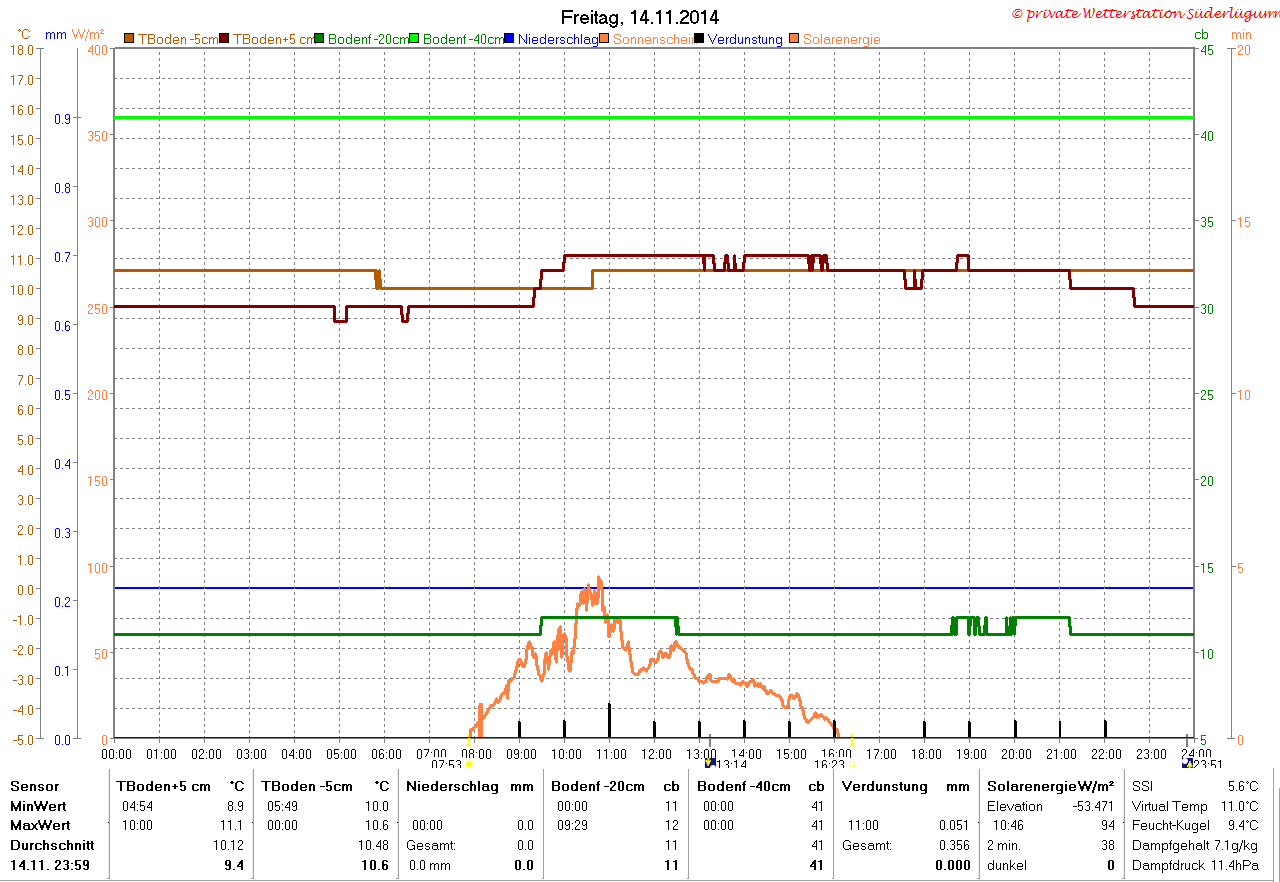Click the SSI 5.6°C value in table
Screen dimensions: 1280x882
coord(1195,786)
